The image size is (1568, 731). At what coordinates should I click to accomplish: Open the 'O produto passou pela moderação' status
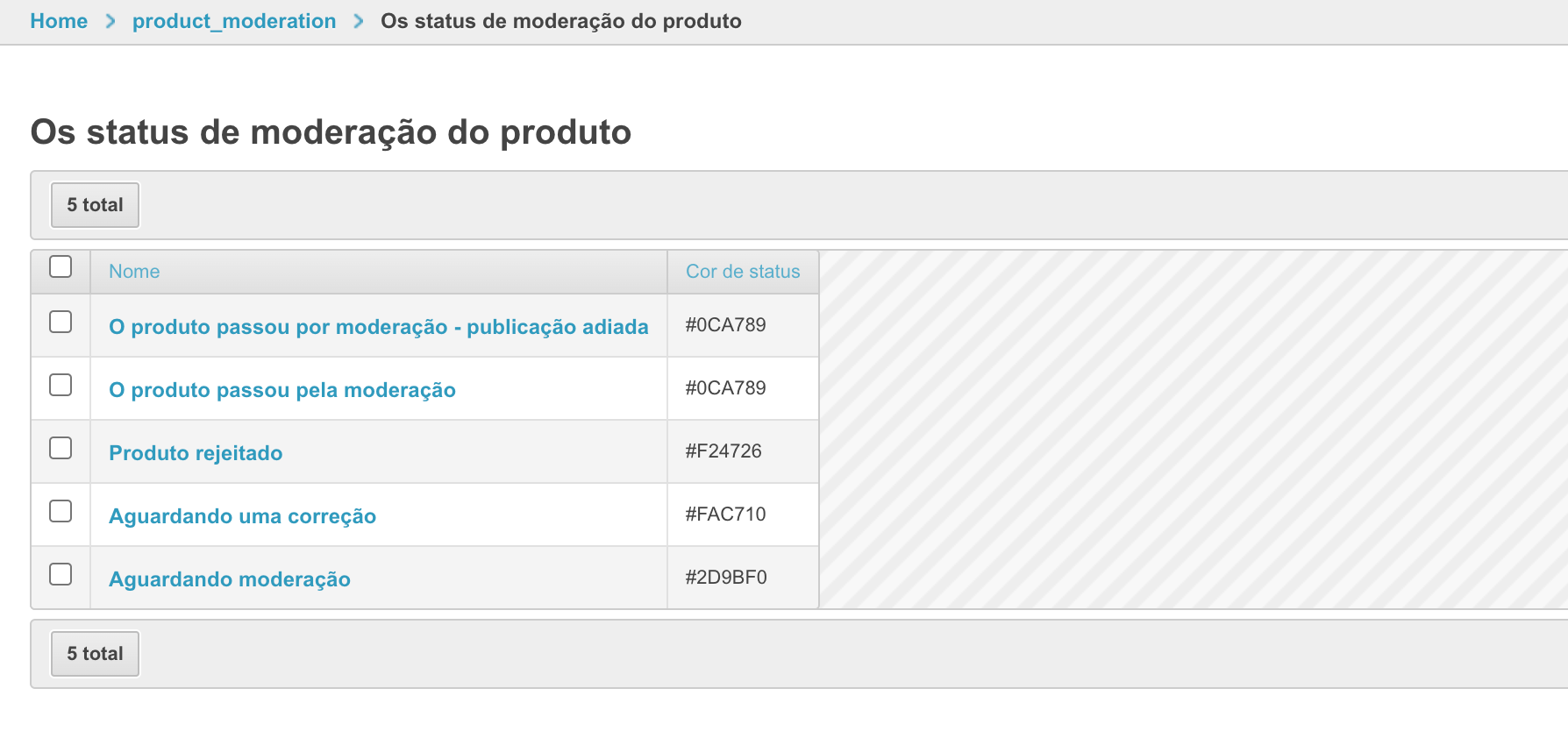pos(282,390)
